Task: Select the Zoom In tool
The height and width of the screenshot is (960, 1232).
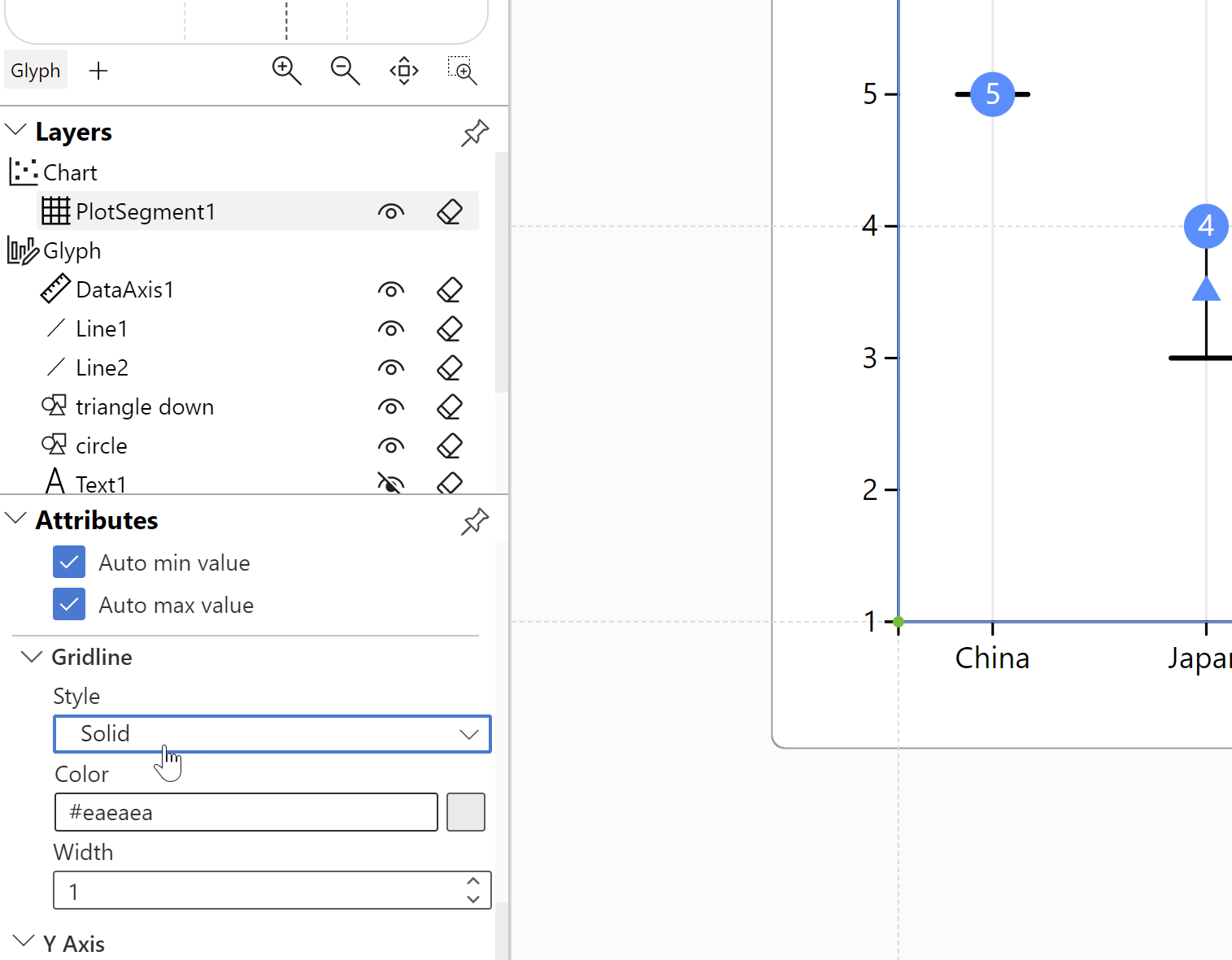Action: pyautogui.click(x=286, y=71)
